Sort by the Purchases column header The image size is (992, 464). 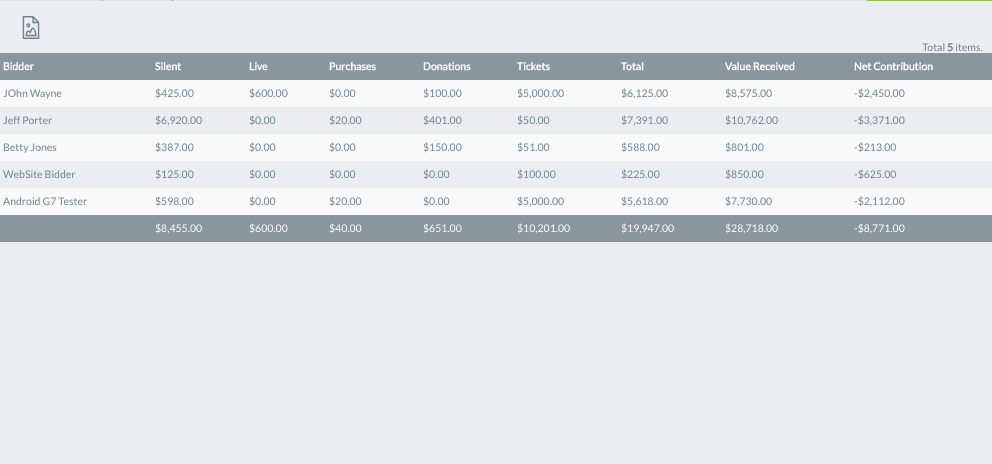(352, 67)
